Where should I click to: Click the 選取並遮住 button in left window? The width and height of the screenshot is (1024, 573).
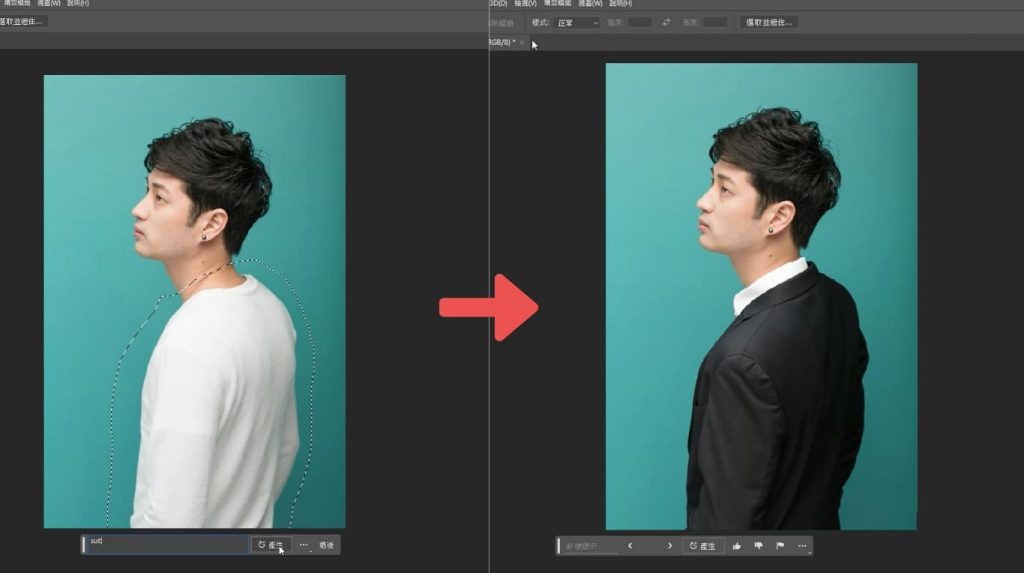[22, 22]
